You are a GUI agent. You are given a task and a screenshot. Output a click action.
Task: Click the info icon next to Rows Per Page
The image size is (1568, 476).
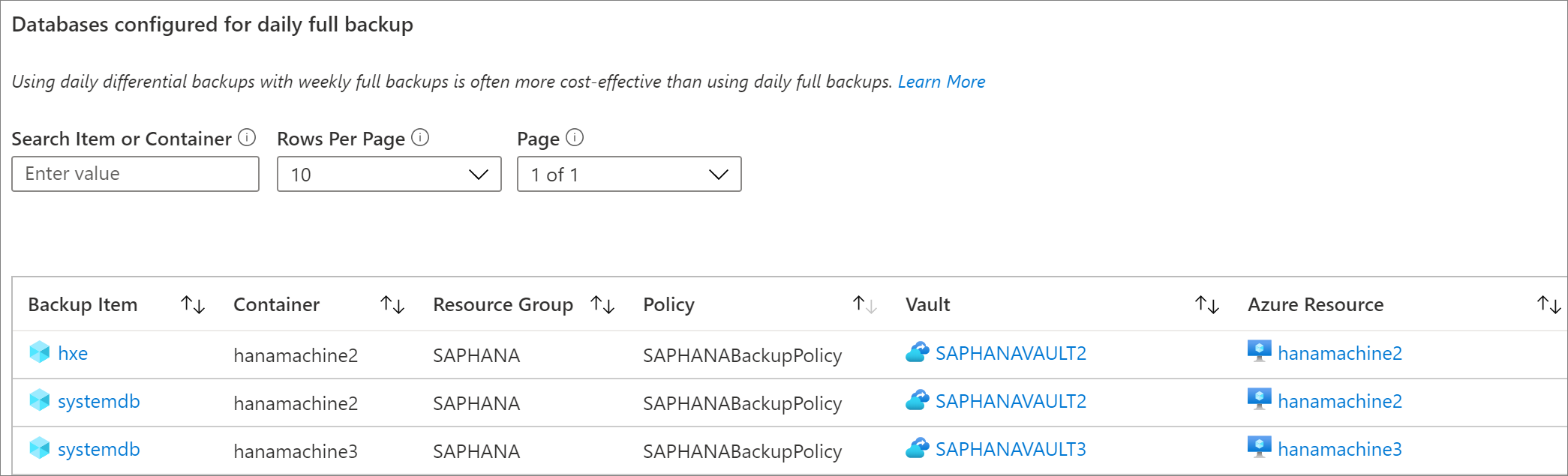(x=420, y=138)
